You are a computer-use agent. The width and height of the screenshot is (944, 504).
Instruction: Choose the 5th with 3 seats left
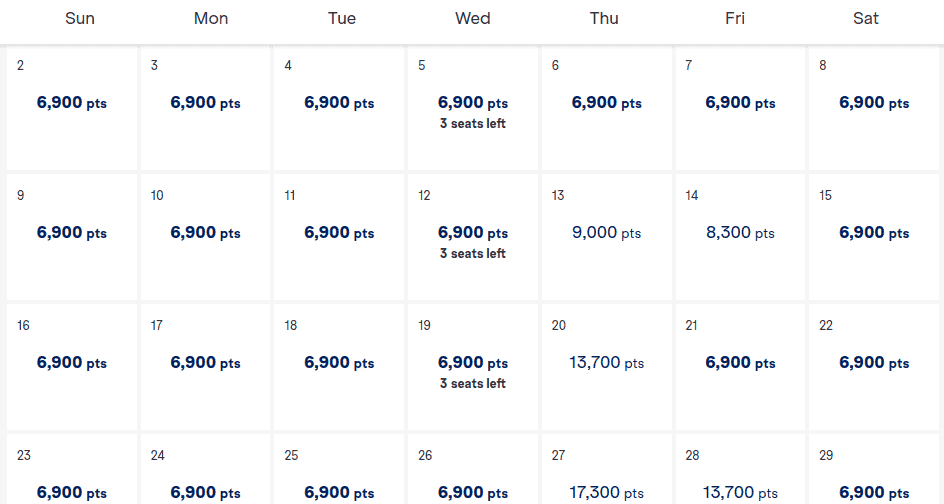472,108
